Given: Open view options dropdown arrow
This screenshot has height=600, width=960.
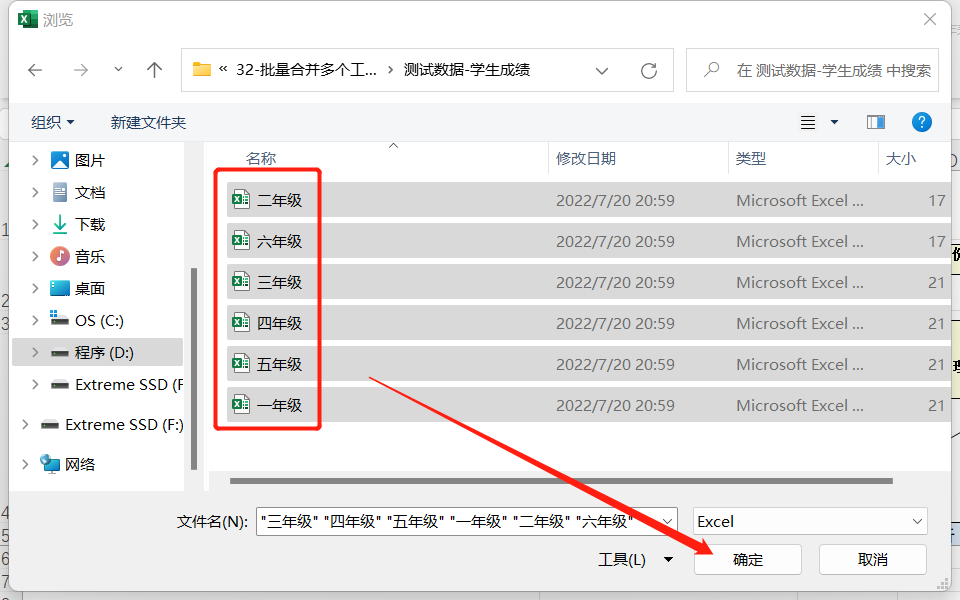Looking at the screenshot, I should coord(834,122).
